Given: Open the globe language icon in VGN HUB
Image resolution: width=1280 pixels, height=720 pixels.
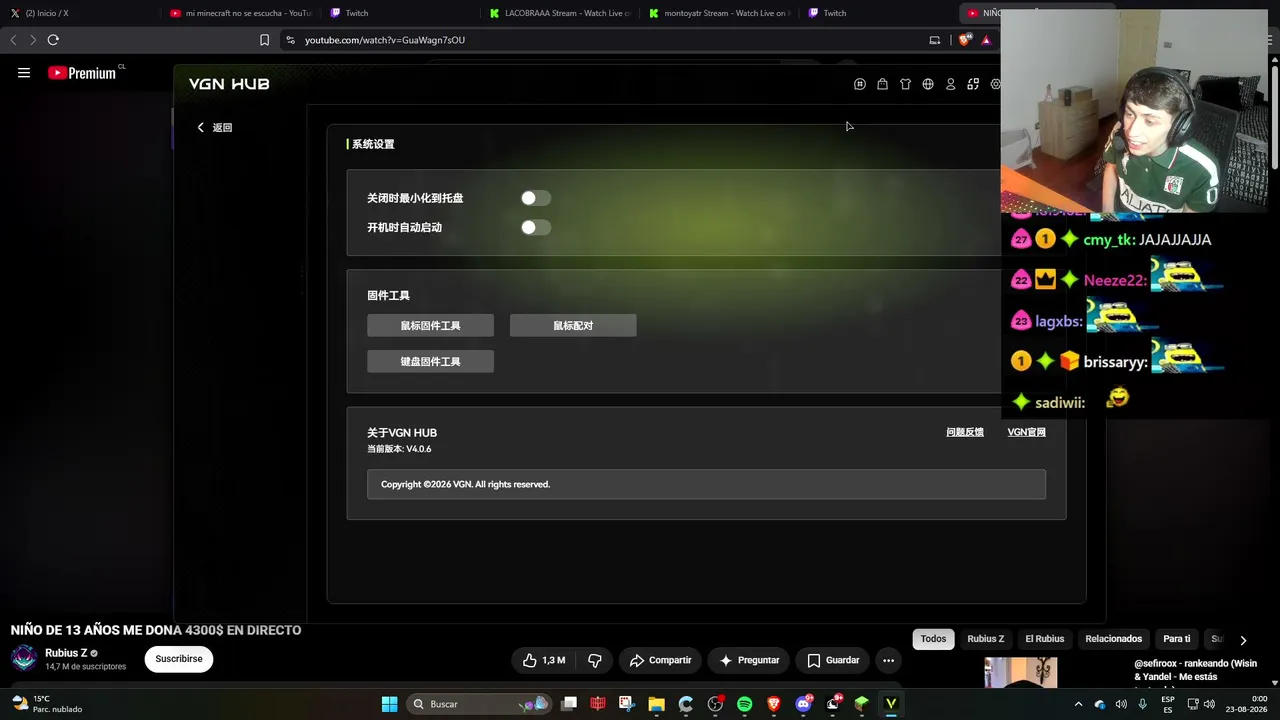Looking at the screenshot, I should 928,84.
